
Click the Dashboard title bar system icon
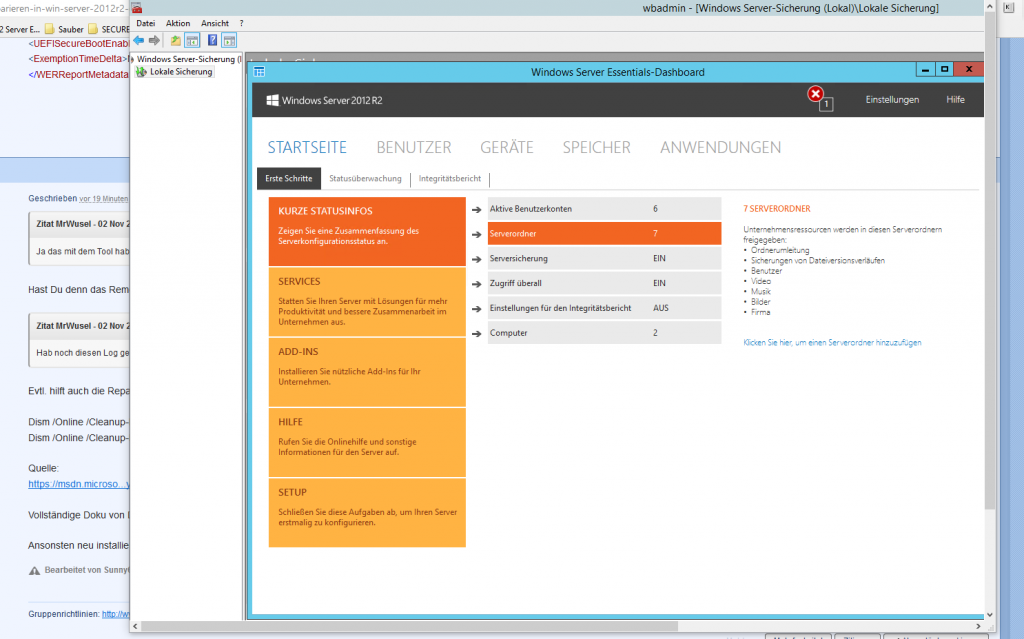click(x=259, y=72)
